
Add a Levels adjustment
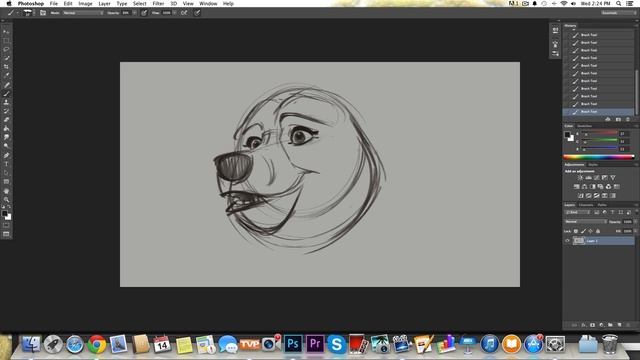coord(588,178)
